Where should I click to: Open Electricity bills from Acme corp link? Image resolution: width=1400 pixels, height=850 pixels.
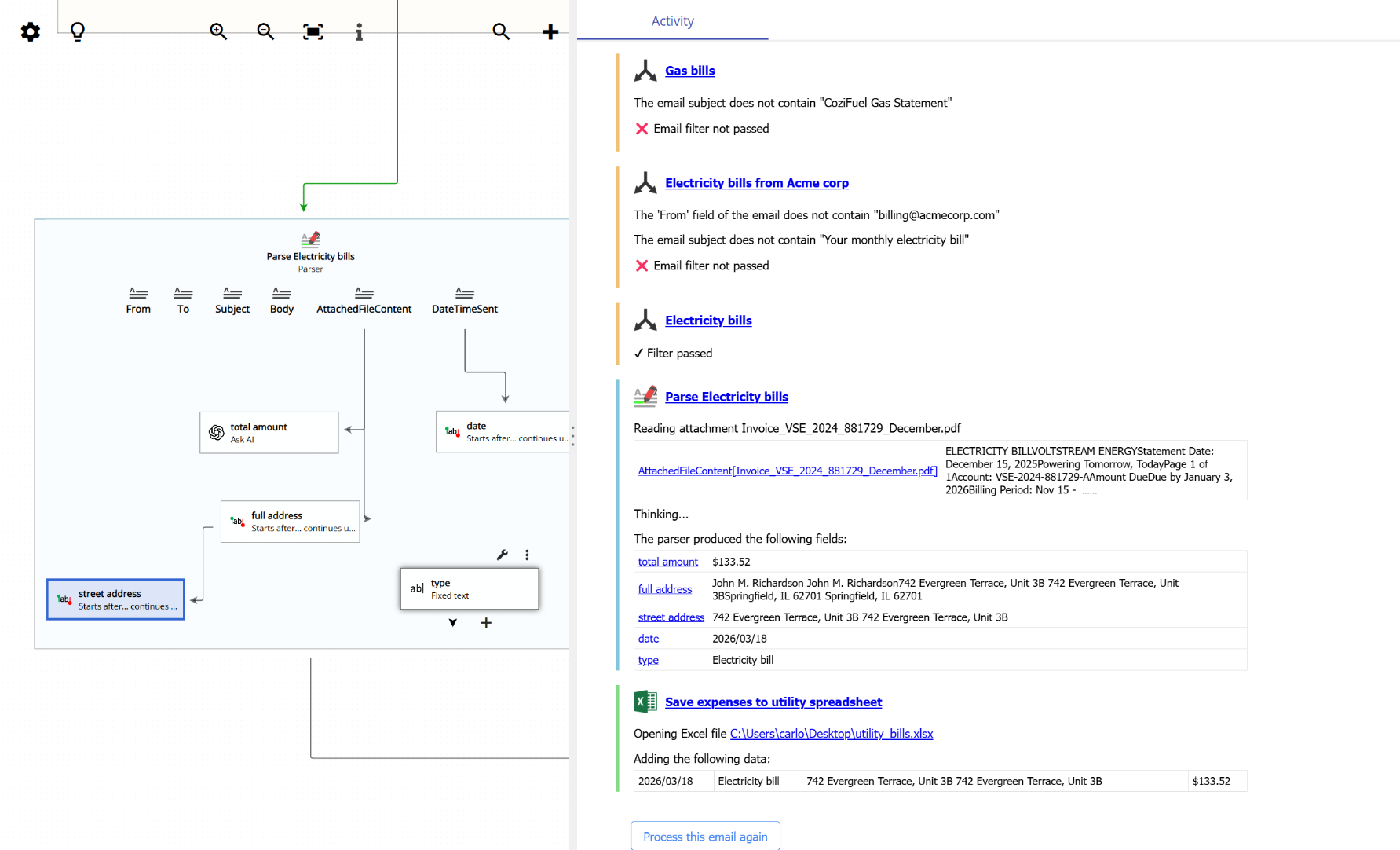pyautogui.click(x=756, y=183)
